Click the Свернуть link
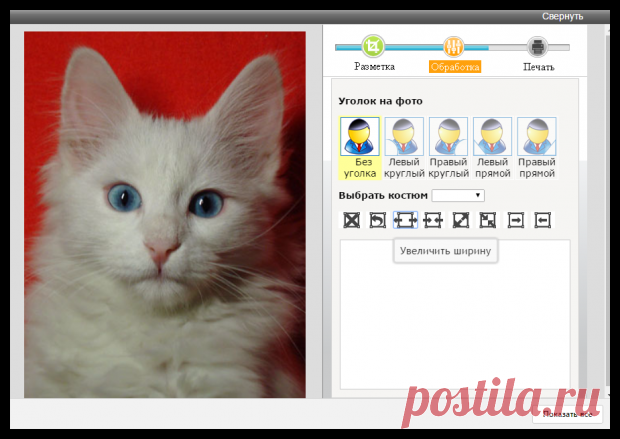 [562, 16]
